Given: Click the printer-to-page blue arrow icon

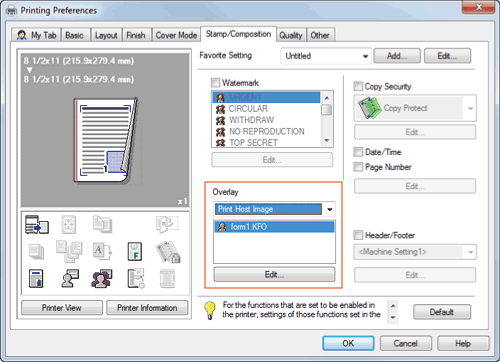Looking at the screenshot, I should (37, 225).
